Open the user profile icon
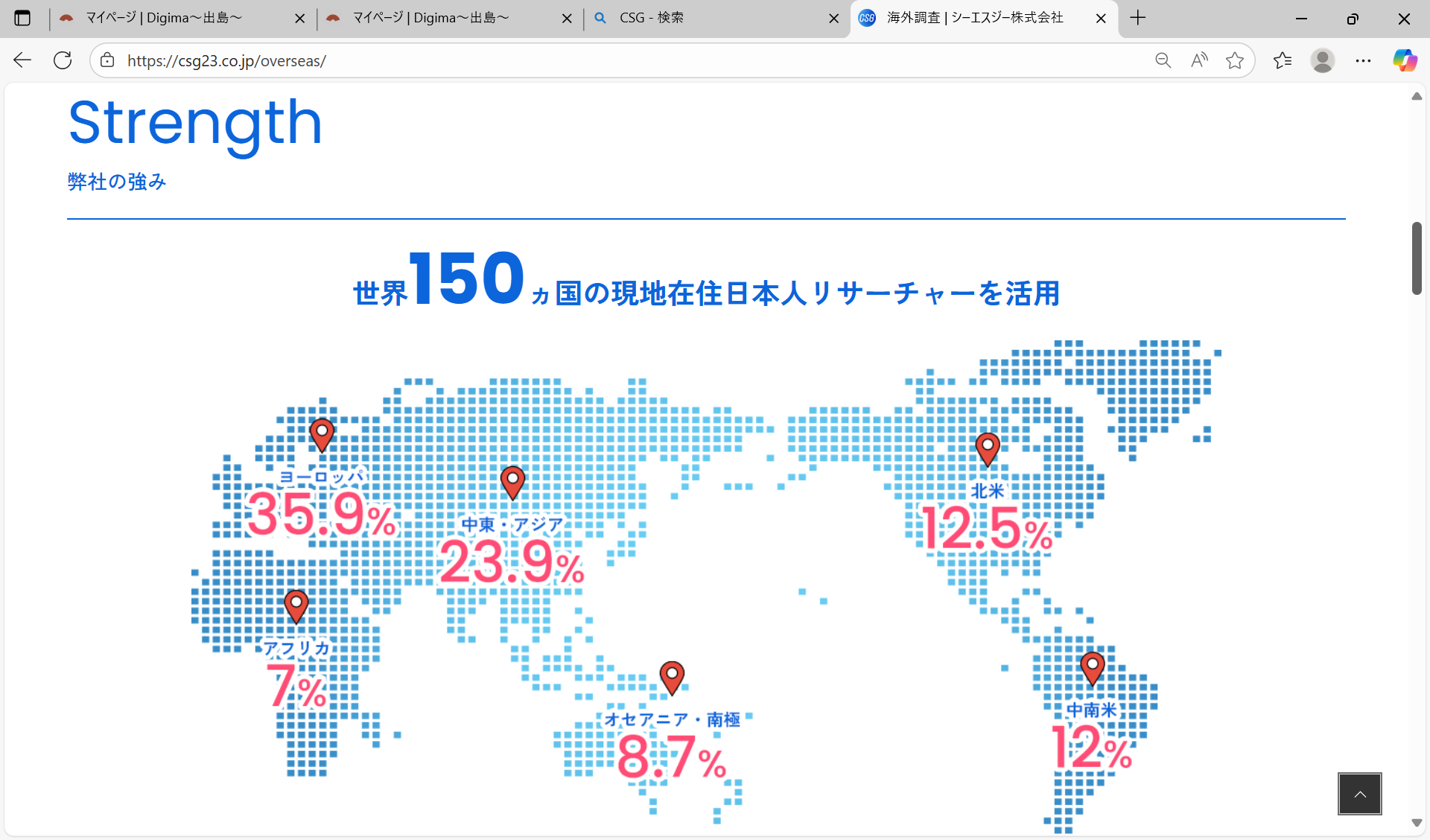This screenshot has width=1430, height=840. tap(1322, 60)
